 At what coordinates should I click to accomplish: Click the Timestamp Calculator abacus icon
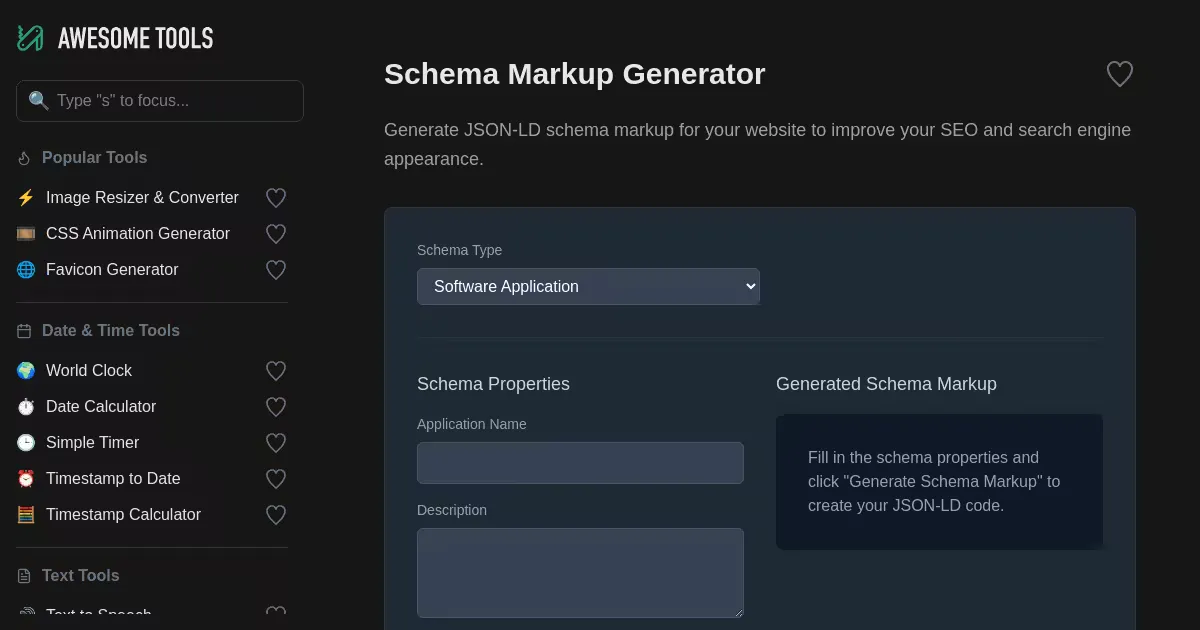click(26, 515)
